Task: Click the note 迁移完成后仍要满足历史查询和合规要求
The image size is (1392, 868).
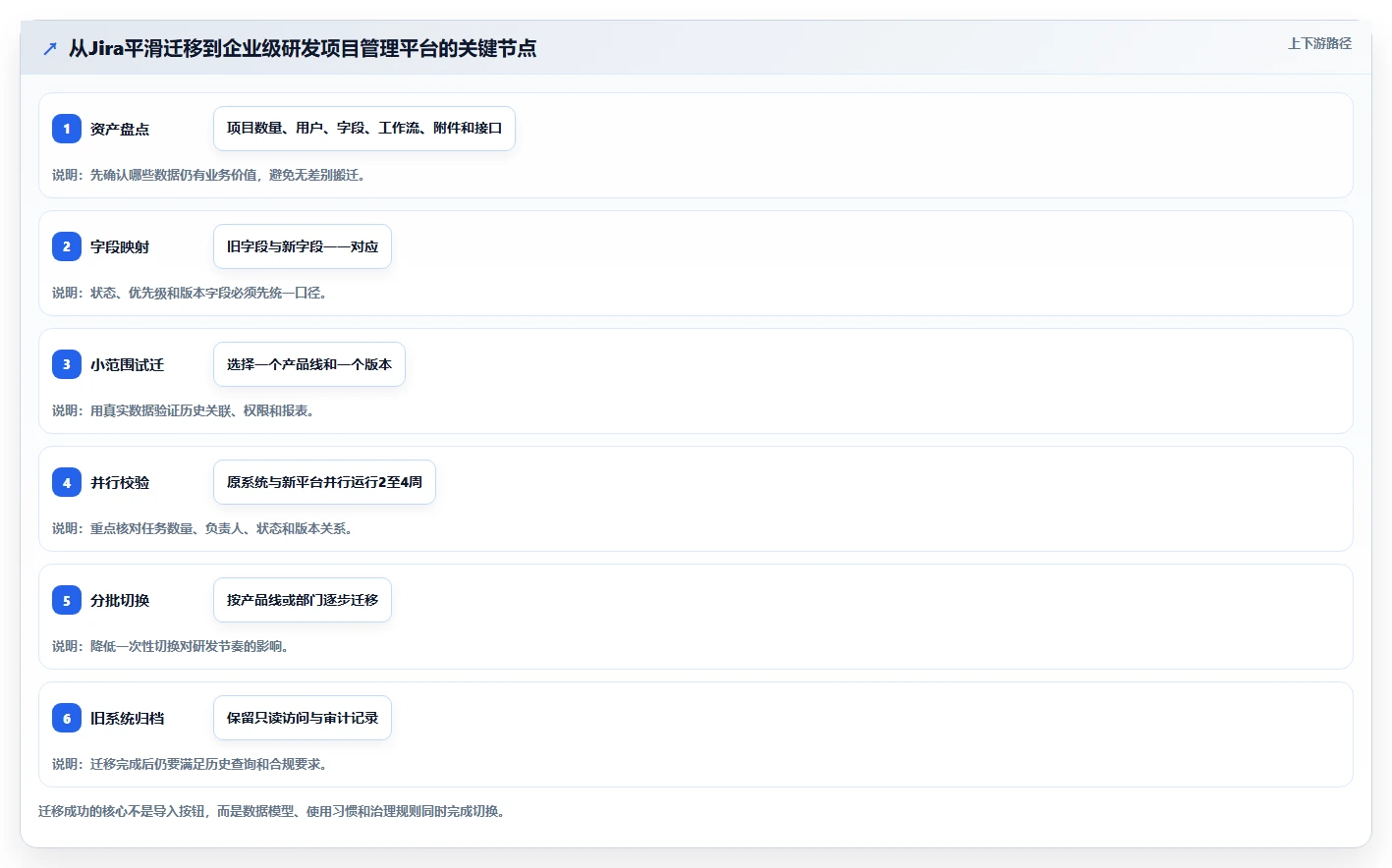Action: [x=190, y=764]
